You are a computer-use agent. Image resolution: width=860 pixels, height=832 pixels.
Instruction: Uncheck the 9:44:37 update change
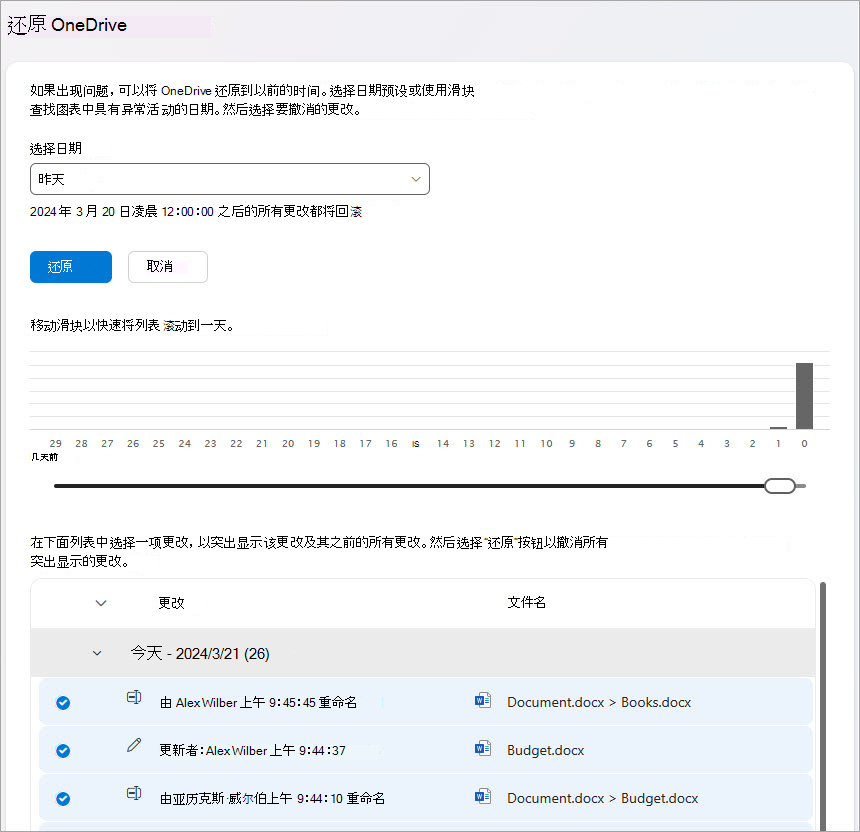tap(63, 751)
